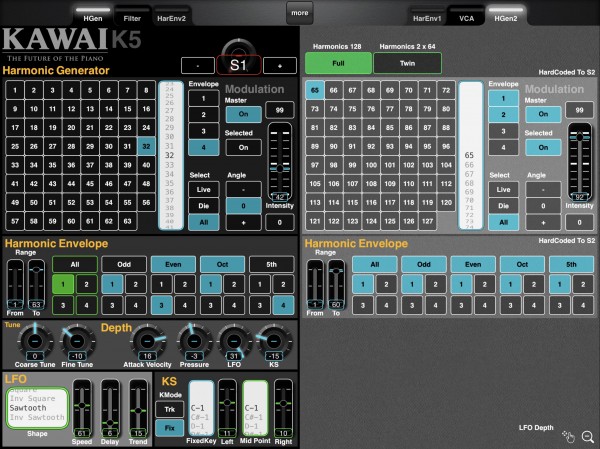Select harmonic 1 in left grid
The width and height of the screenshot is (600, 449).
15,90
